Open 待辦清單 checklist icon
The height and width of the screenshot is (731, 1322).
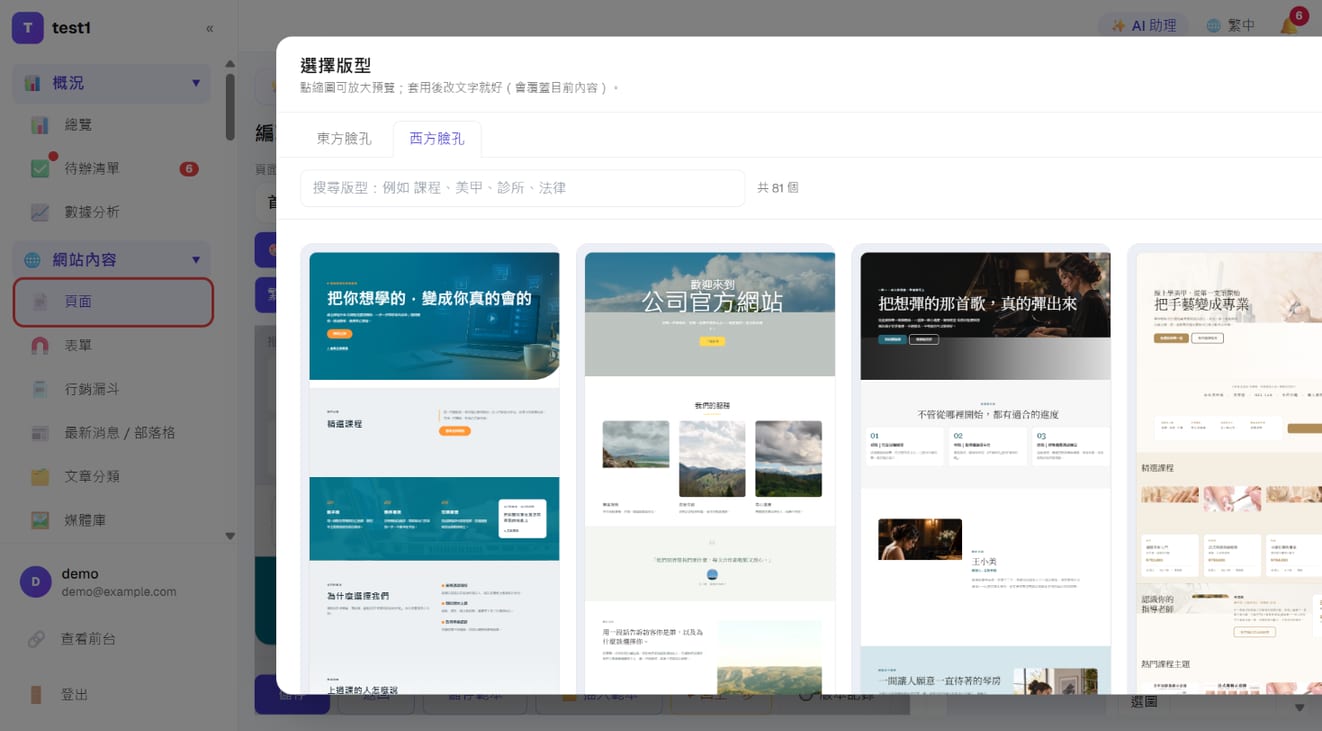[40, 168]
